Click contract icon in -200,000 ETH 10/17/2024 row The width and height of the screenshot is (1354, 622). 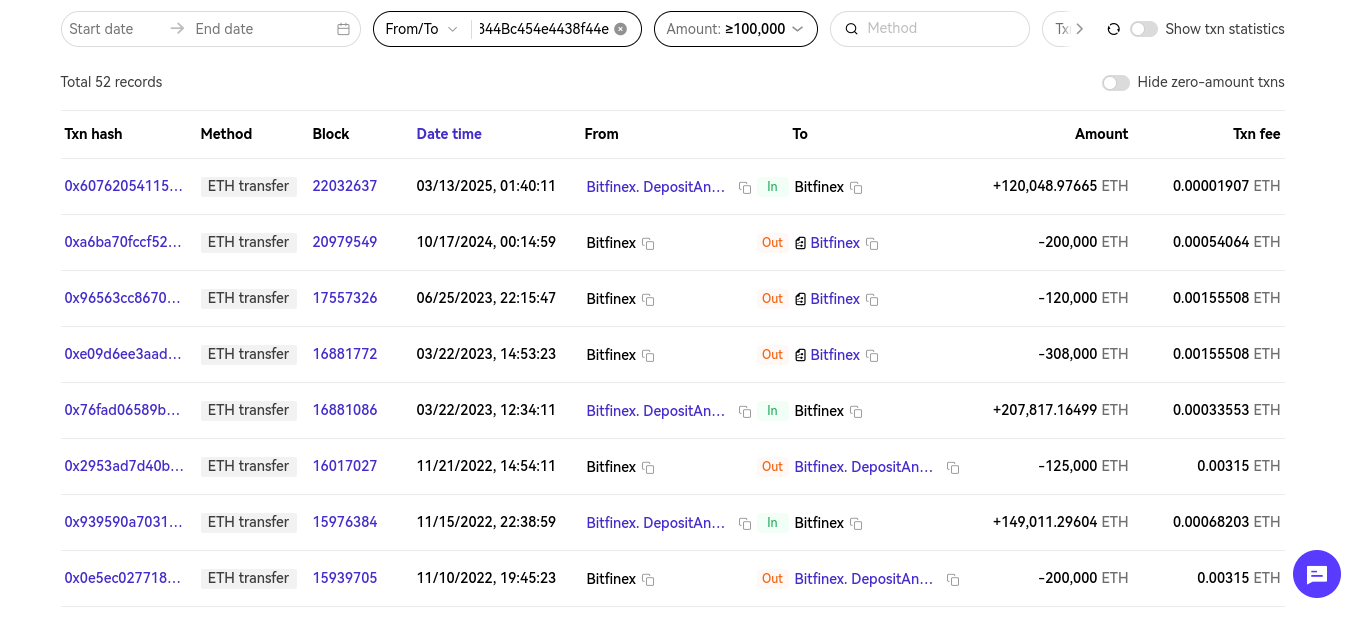coord(800,243)
